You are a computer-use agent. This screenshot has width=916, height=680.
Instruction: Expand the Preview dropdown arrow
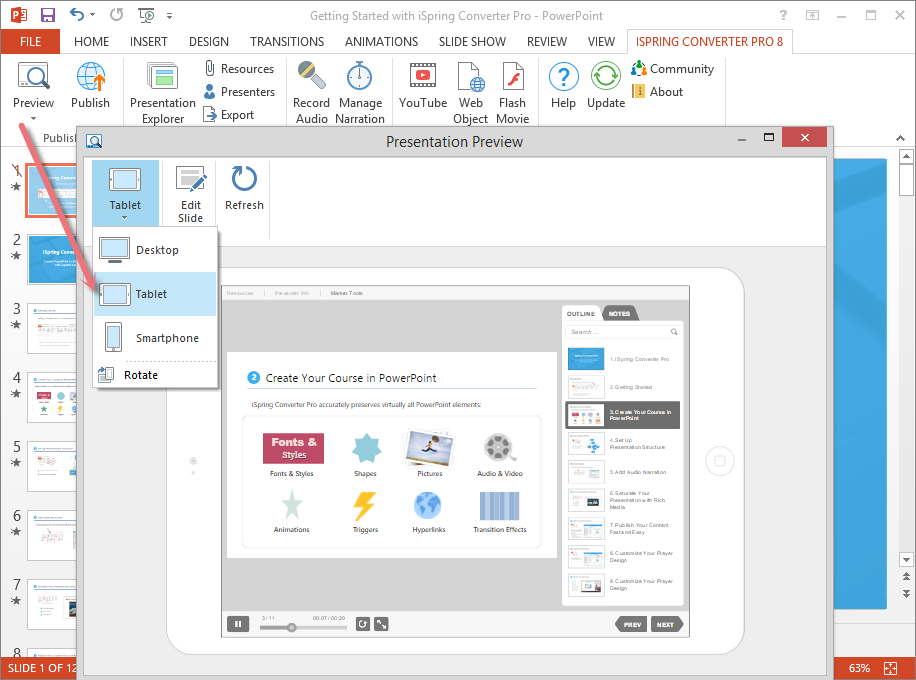coord(33,119)
